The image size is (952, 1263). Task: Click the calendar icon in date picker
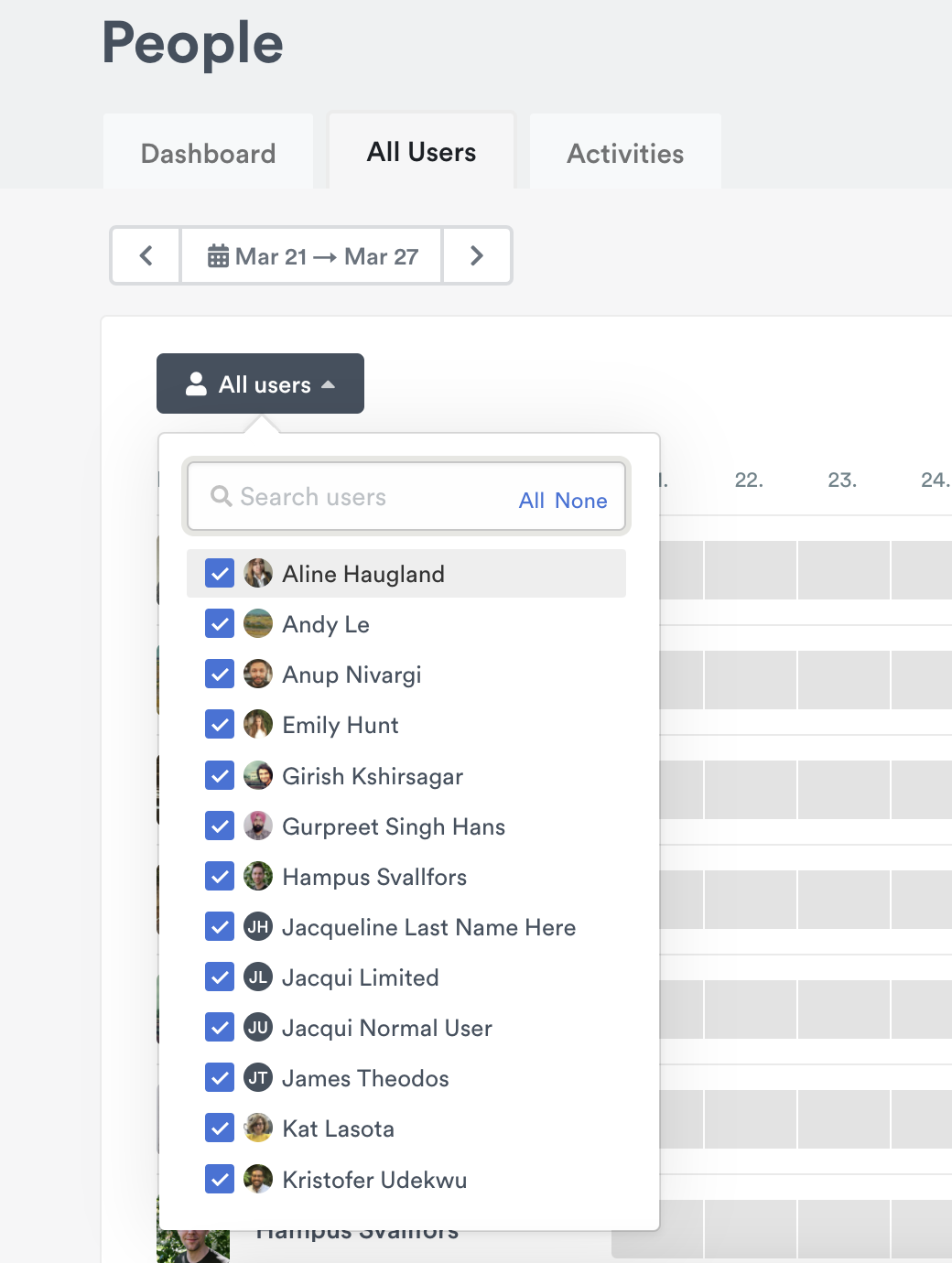tap(218, 256)
